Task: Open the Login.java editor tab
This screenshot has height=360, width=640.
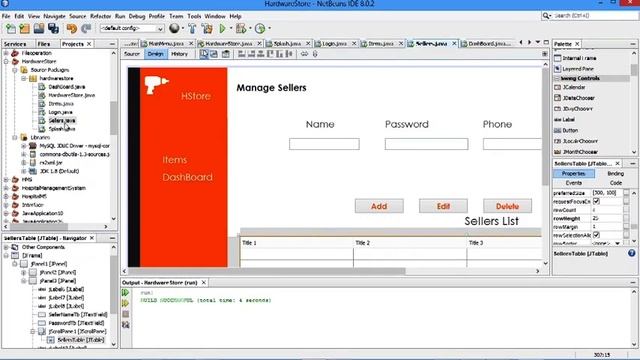Action: [334, 43]
